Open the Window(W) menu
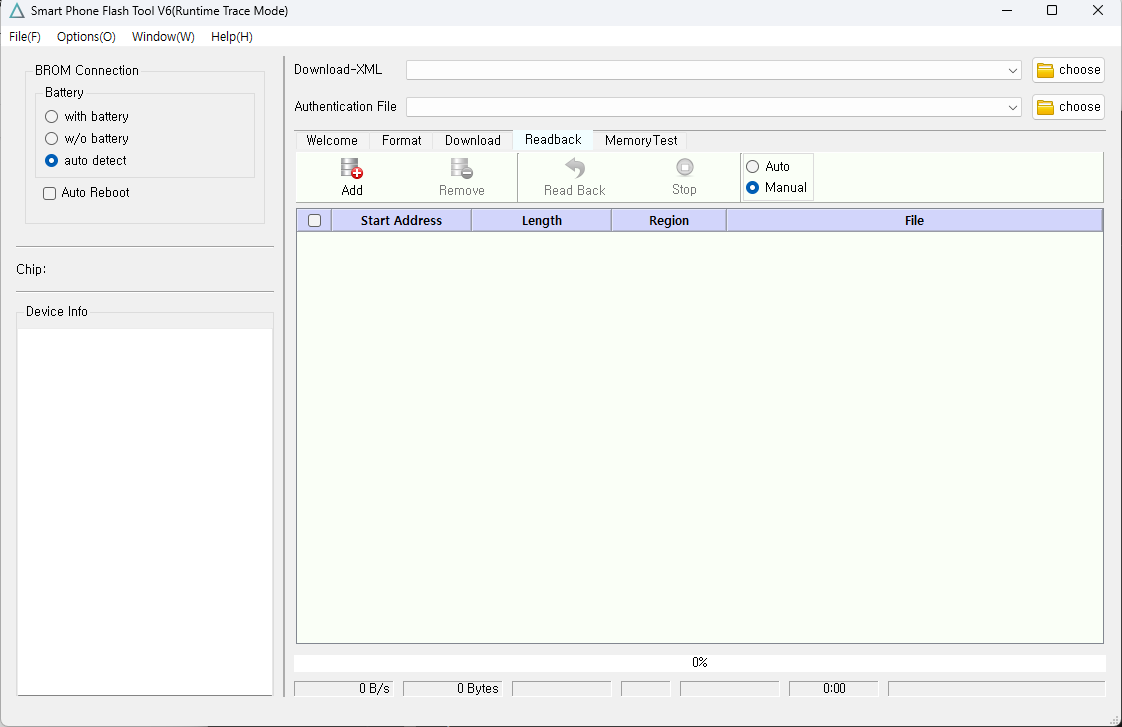 [163, 36]
